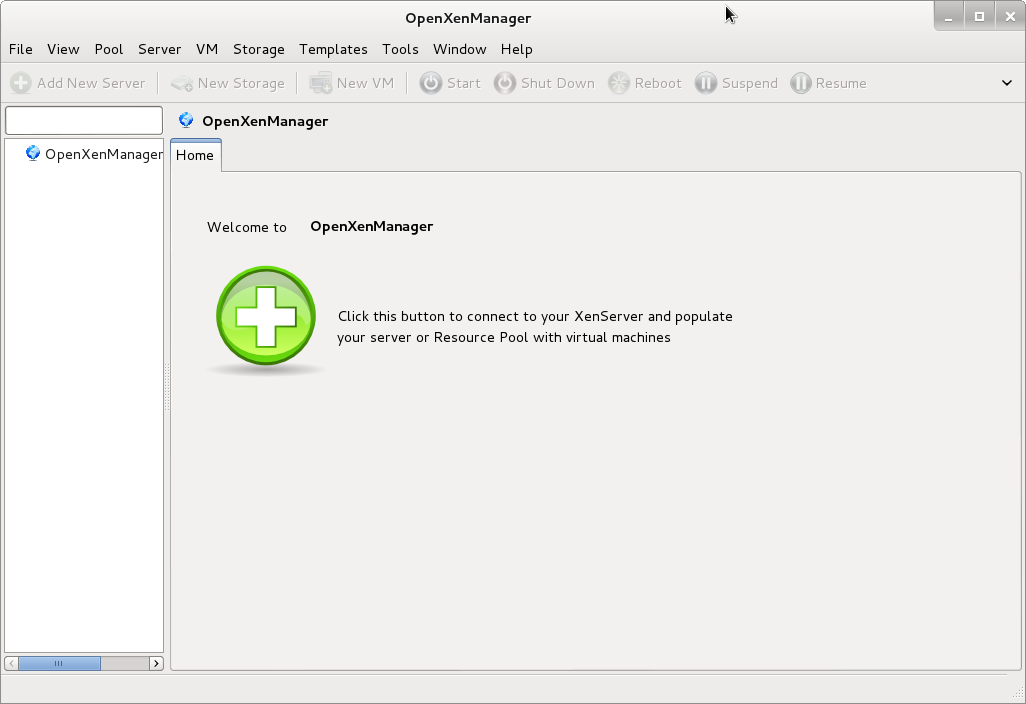This screenshot has height=704, width=1026.
Task: Open the Storage menu
Action: tap(259, 49)
